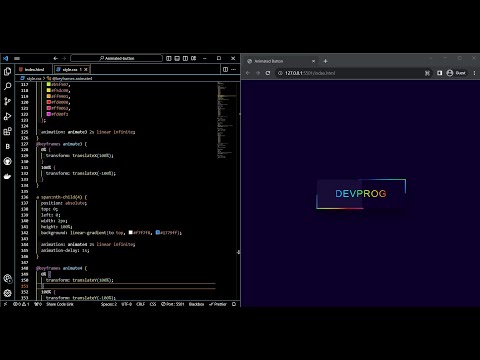Screen dimensions: 480x360
Task: Open the Blackbox extension panel (B icon)
Action: coord(7,146)
